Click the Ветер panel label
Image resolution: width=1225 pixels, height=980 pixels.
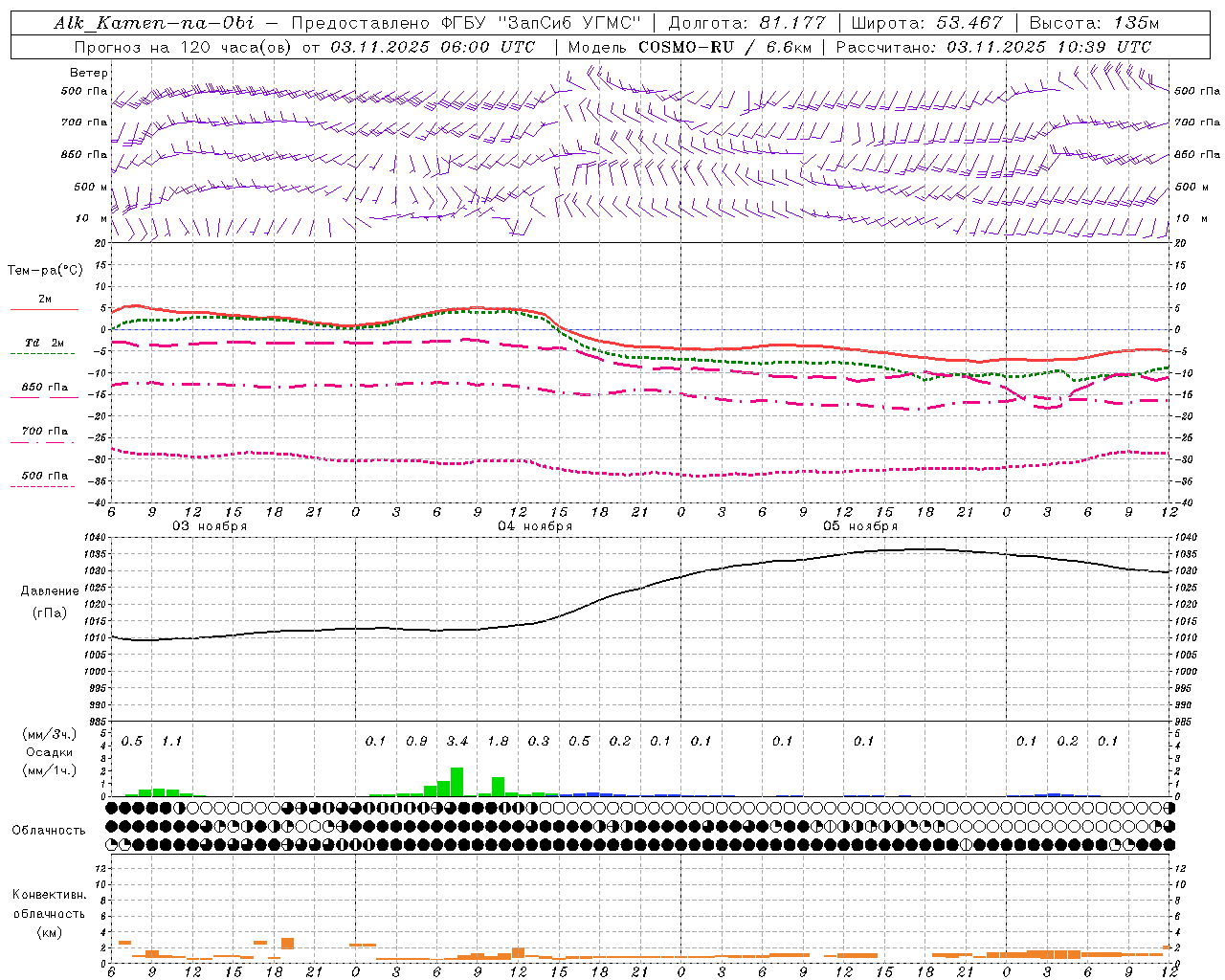tap(89, 73)
